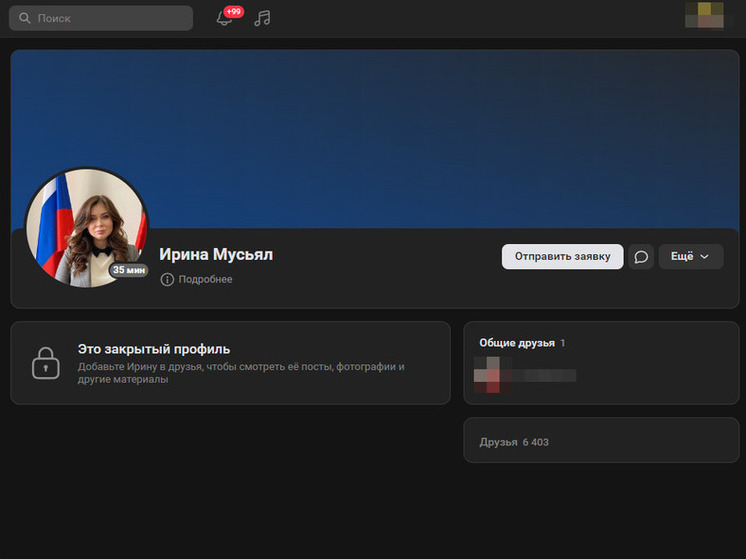The width and height of the screenshot is (746, 559).
Task: Click the blue profile cover banner
Action: 400,130
